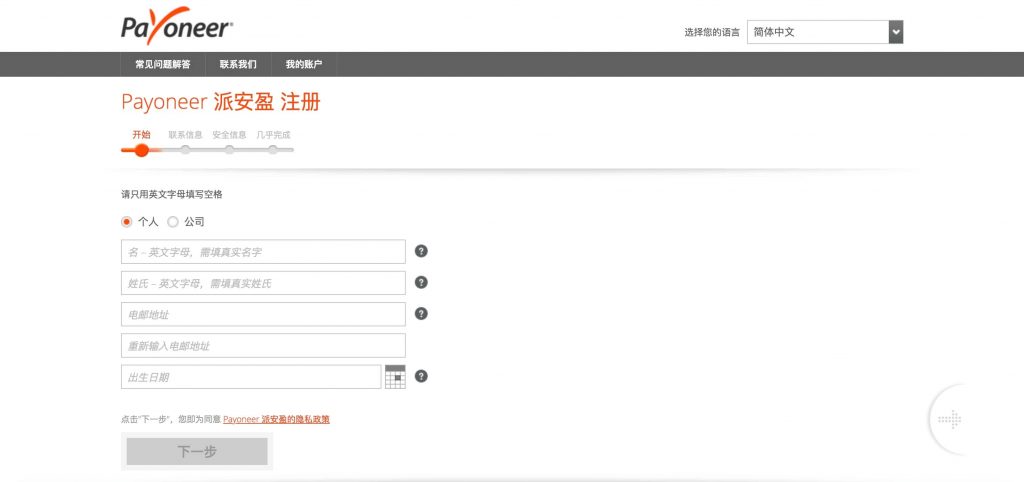Open Payoneer 派安盈的隐私政策 link
This screenshot has width=1024, height=482.
[x=276, y=419]
